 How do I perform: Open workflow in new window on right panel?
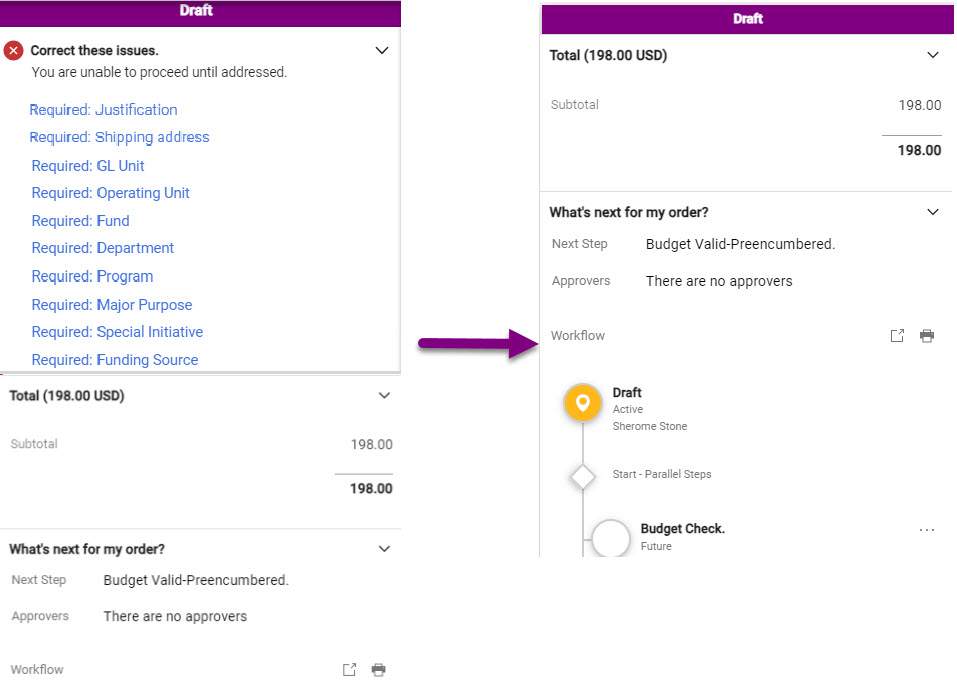(x=897, y=336)
